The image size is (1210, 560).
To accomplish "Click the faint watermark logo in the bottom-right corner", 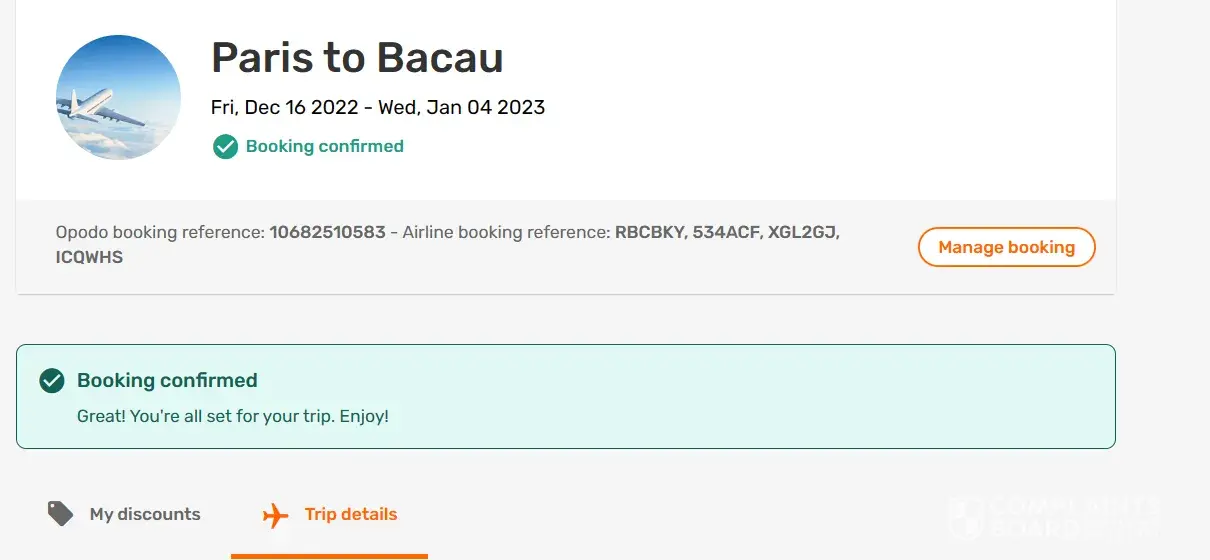I will tap(1054, 516).
